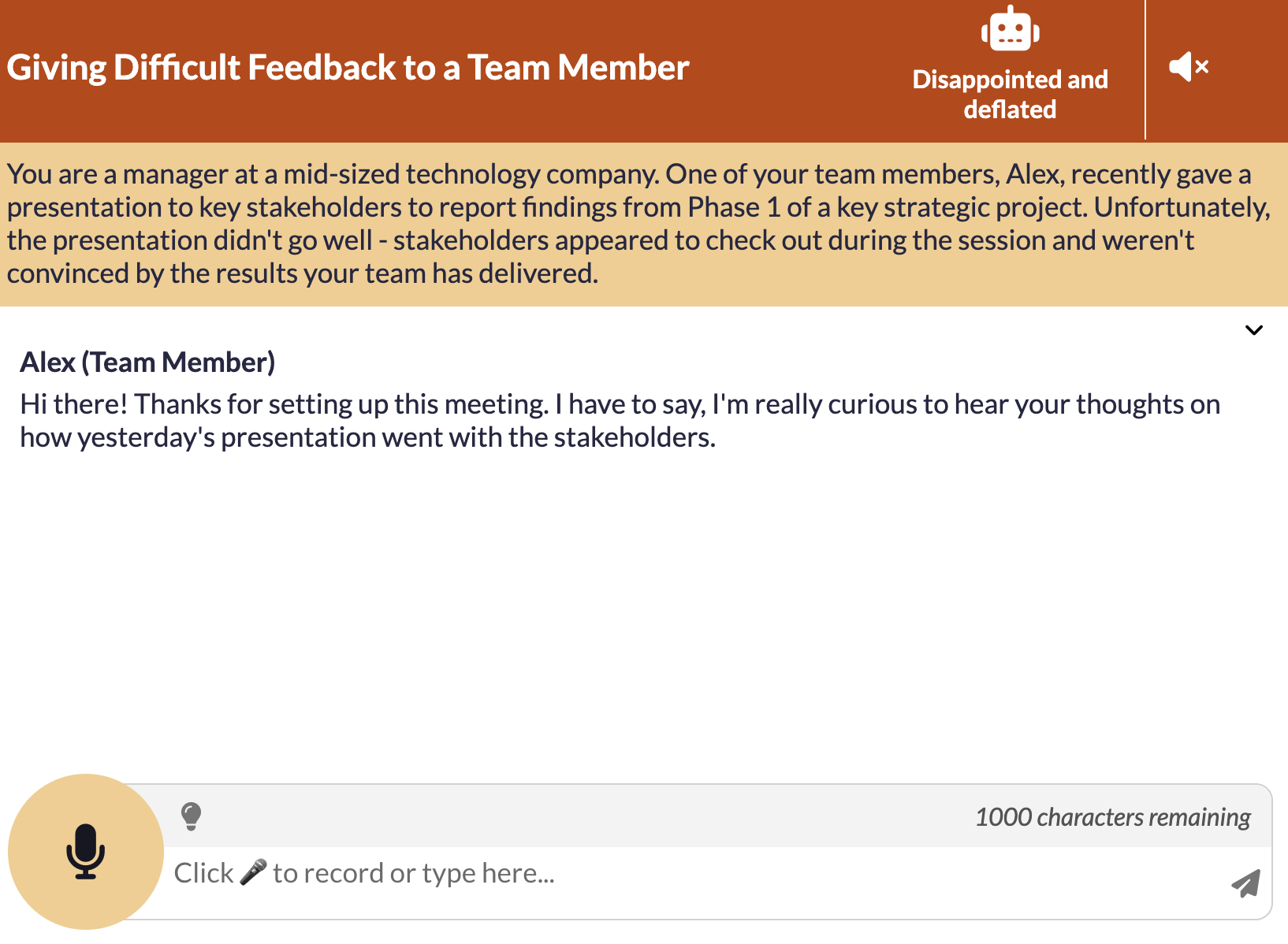The height and width of the screenshot is (944, 1288).
Task: Click the "1000 characters remaining" counter
Action: pos(1112,817)
